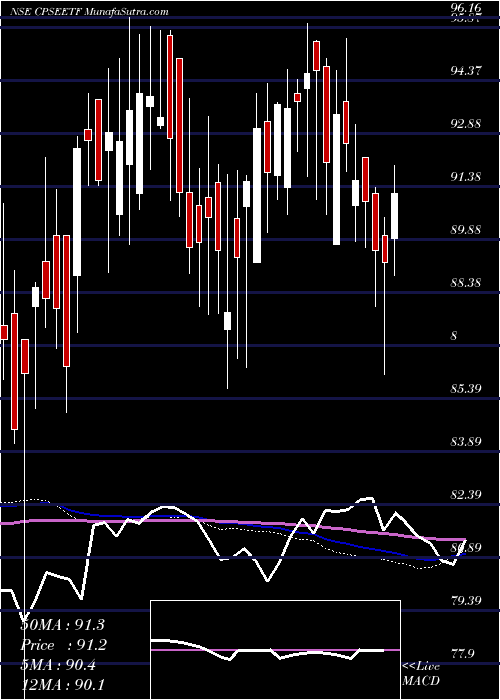Viewport: 500px width, 700px height.
Task: Click the tall white candle beside the 92.88 level
Action: pos(257,195)
